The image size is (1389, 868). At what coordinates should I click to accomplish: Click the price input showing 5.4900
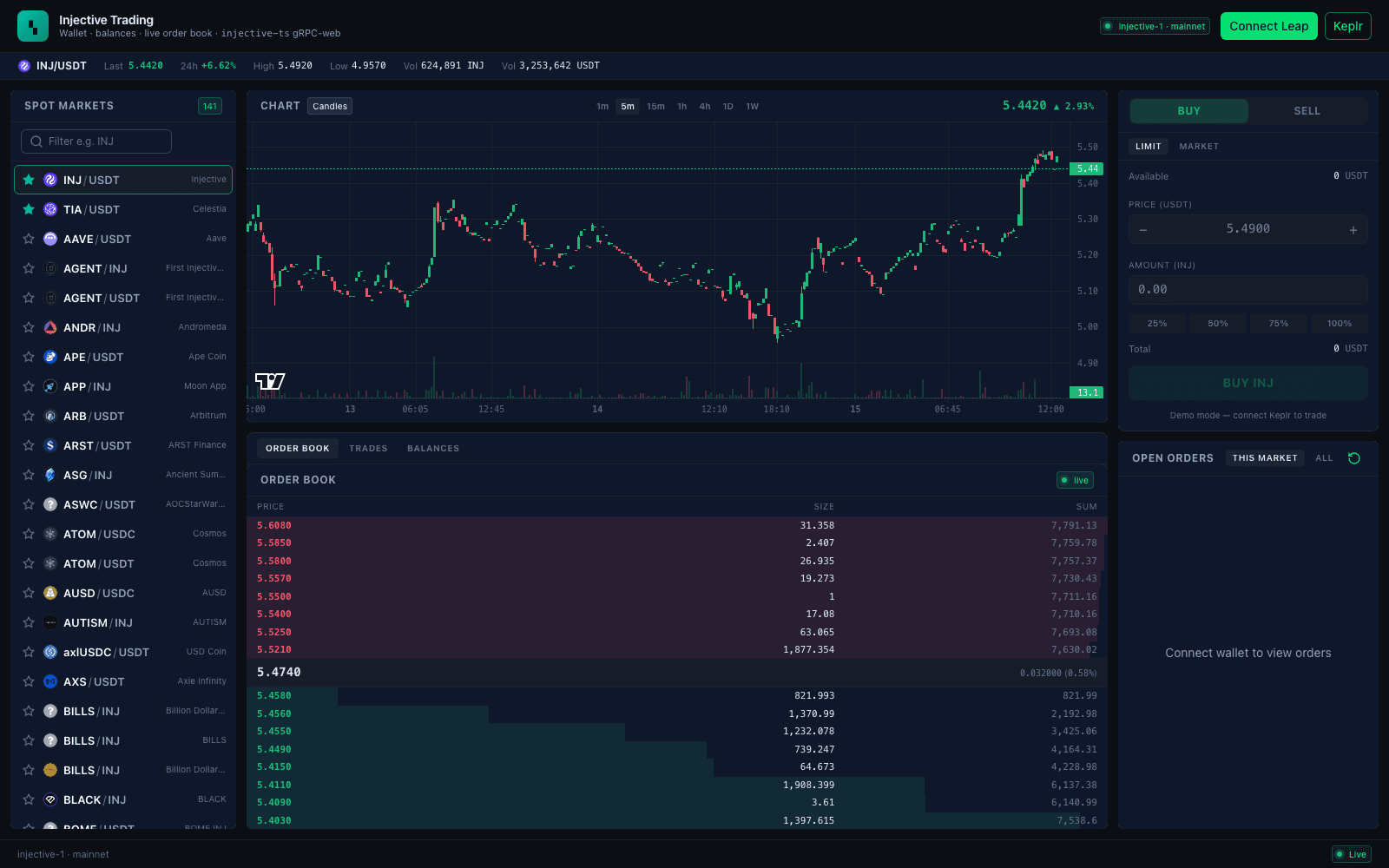1248,229
